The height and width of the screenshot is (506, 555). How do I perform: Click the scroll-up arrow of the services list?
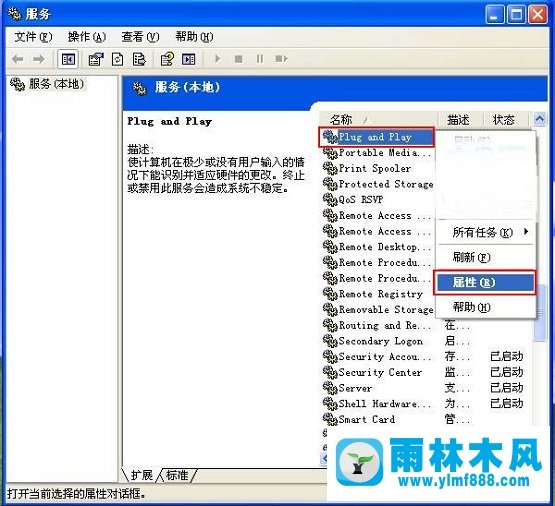(x=539, y=119)
